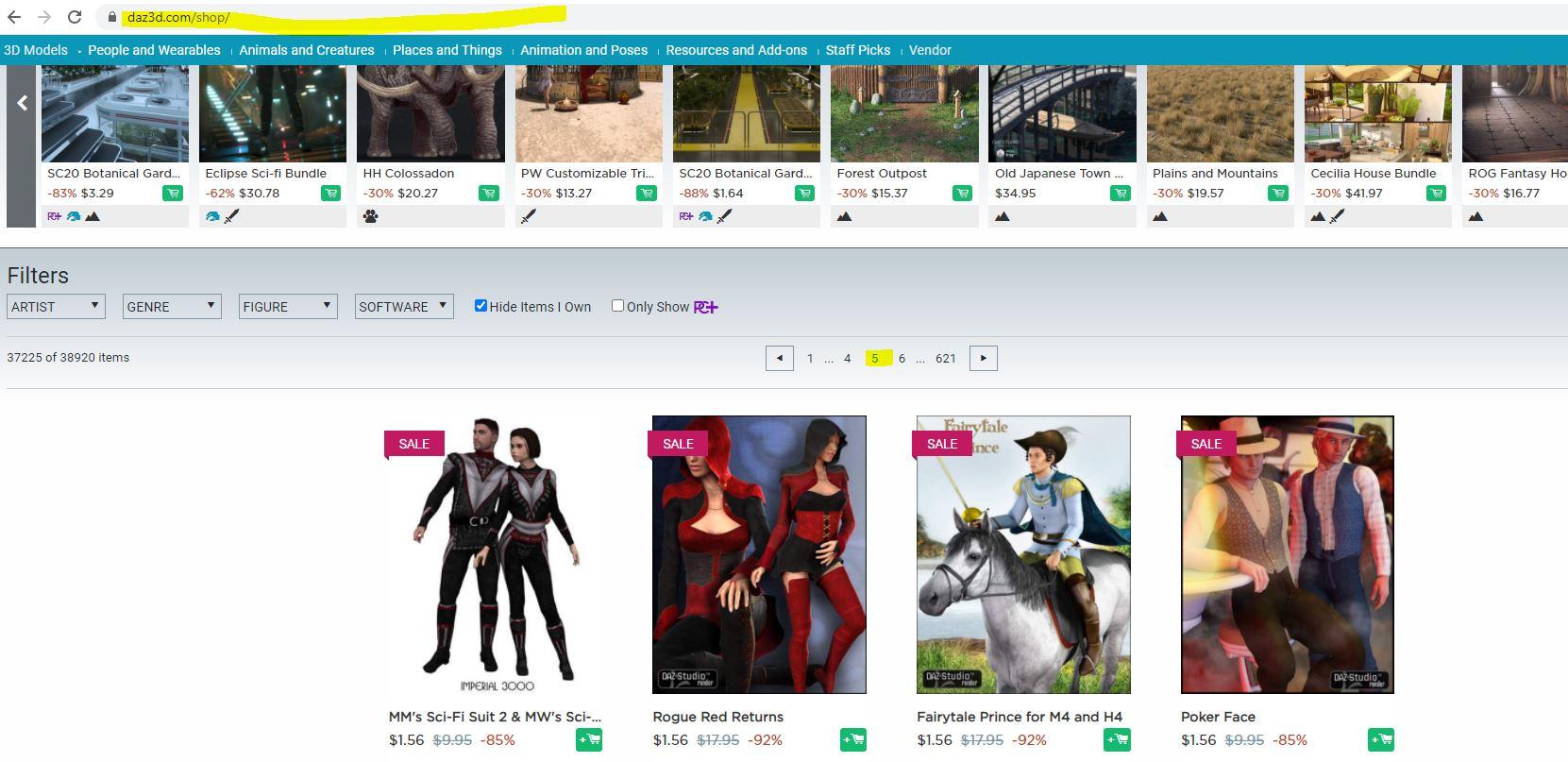
Task: Open MM's Sci-Fi Suit 2 product title
Action: 495,717
